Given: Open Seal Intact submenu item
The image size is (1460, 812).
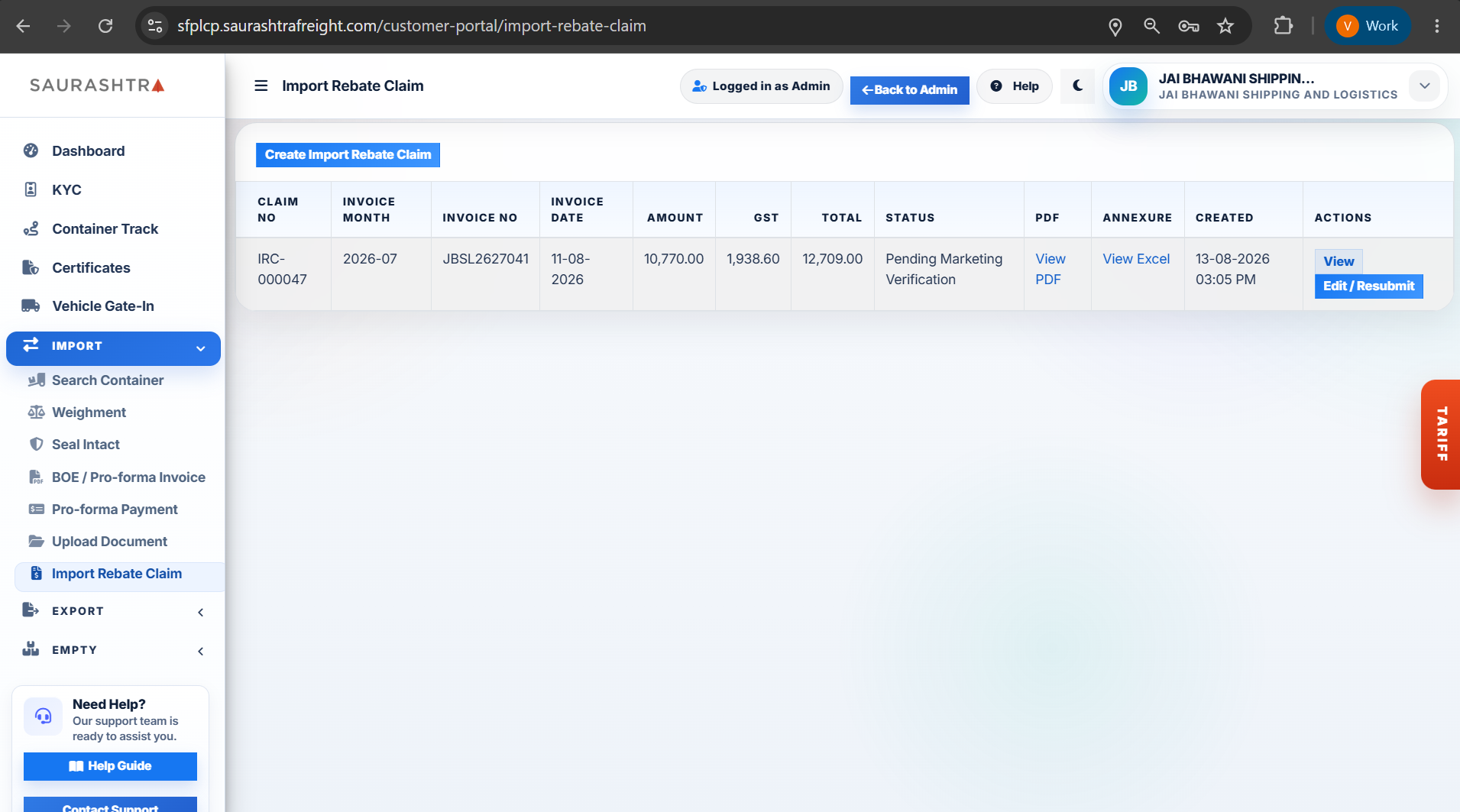Looking at the screenshot, I should (86, 445).
